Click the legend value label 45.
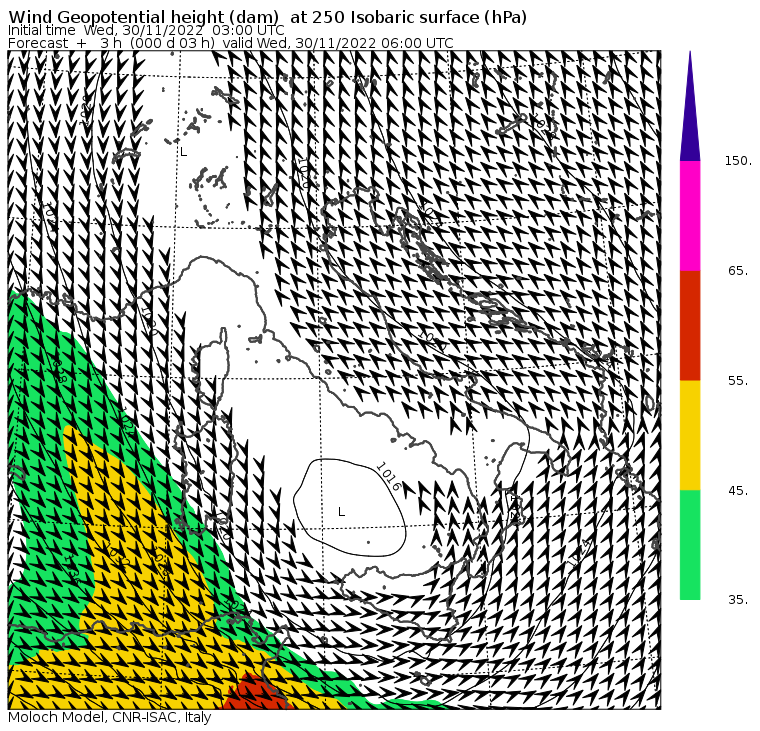This screenshot has width=760, height=731. (x=738, y=491)
